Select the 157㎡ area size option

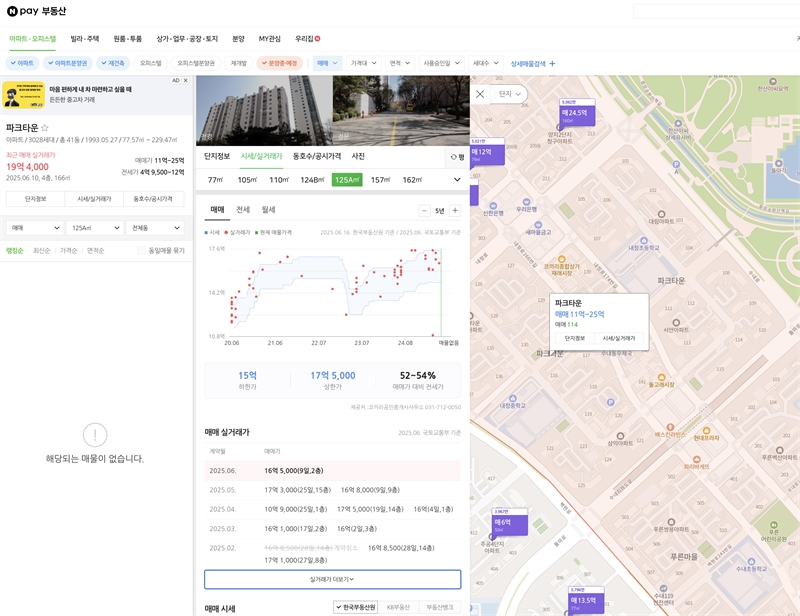click(x=380, y=180)
